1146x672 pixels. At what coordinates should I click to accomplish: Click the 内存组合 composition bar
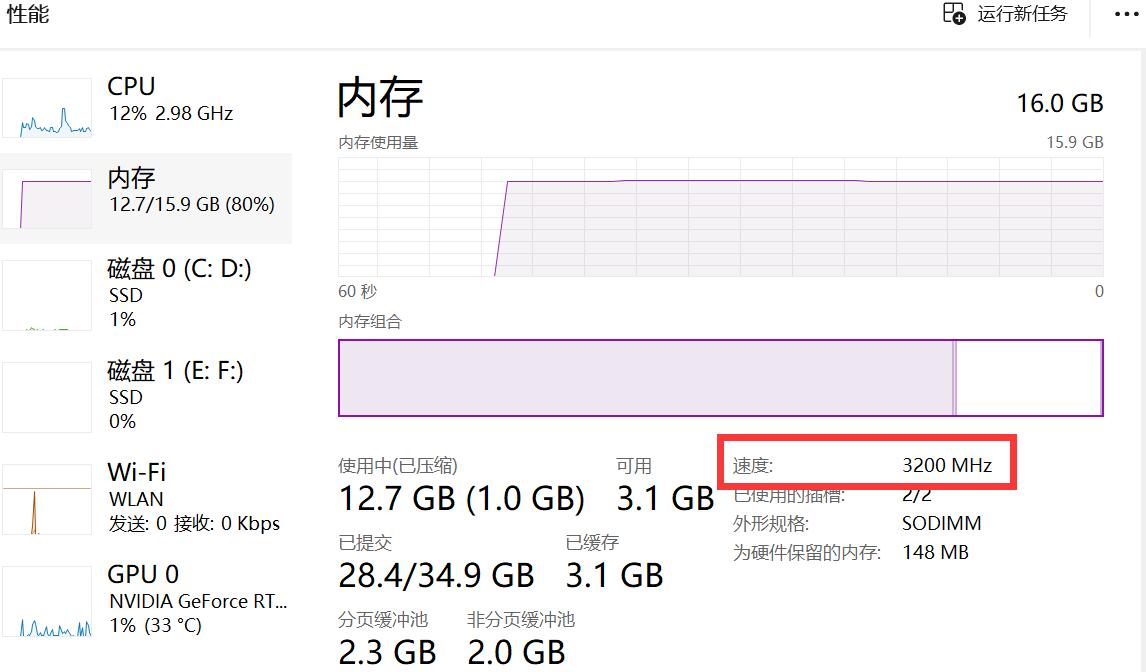click(720, 377)
